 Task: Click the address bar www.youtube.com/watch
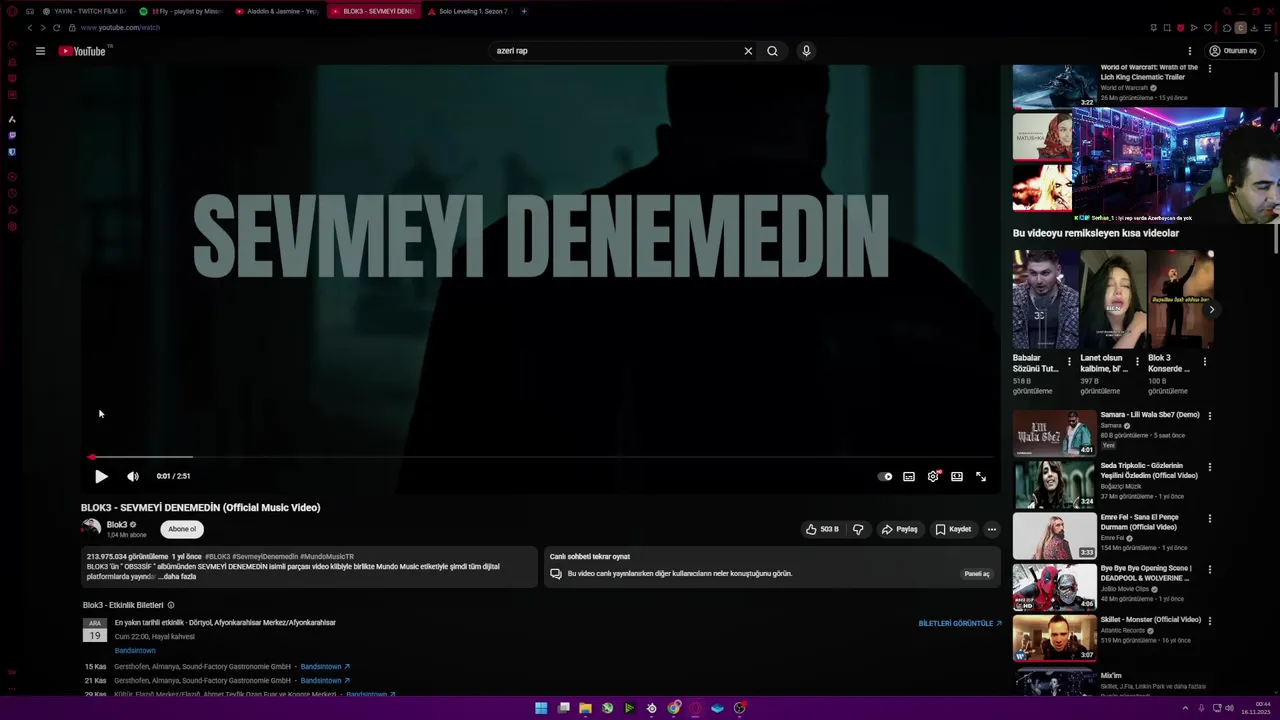point(120,28)
